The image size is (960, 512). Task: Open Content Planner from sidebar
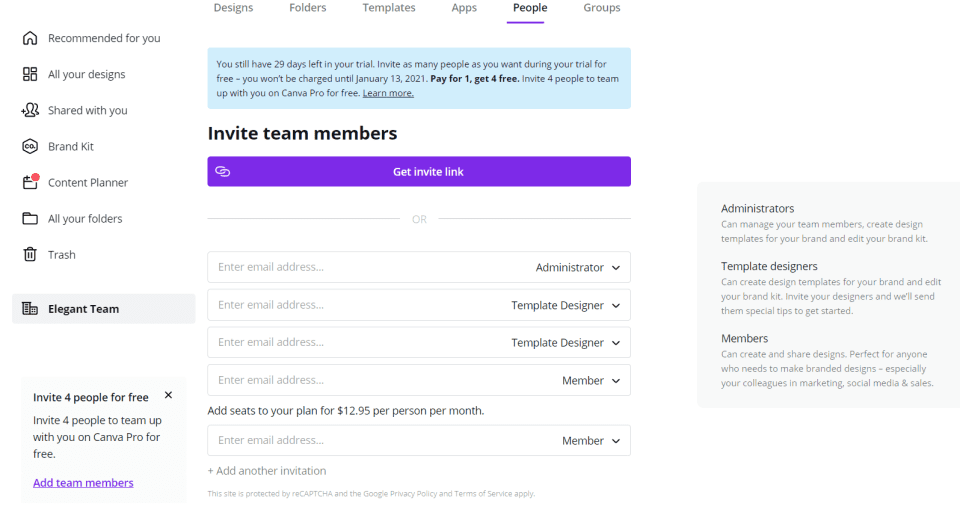[x=88, y=183]
